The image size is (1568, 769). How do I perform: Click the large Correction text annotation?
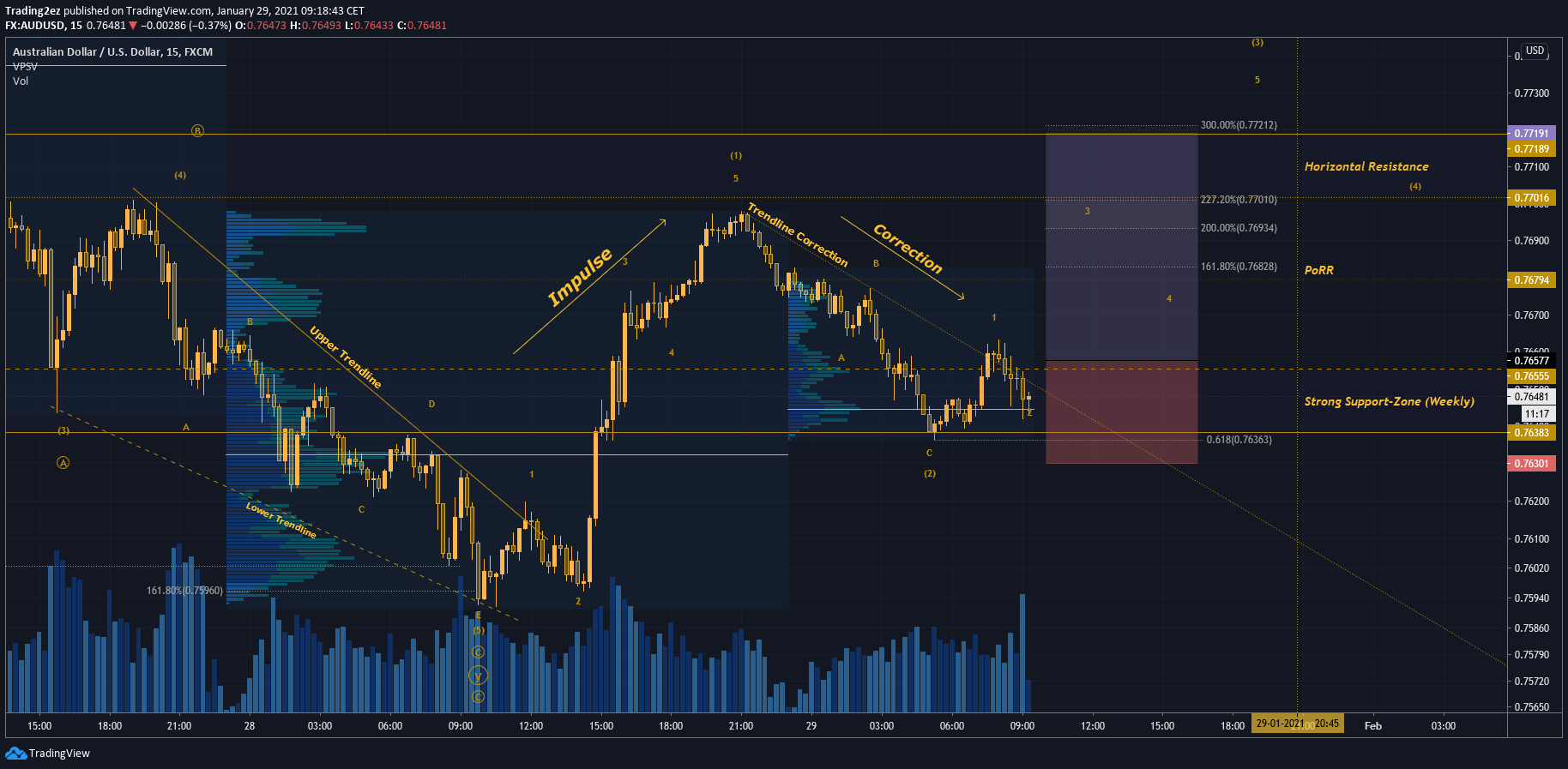(908, 249)
